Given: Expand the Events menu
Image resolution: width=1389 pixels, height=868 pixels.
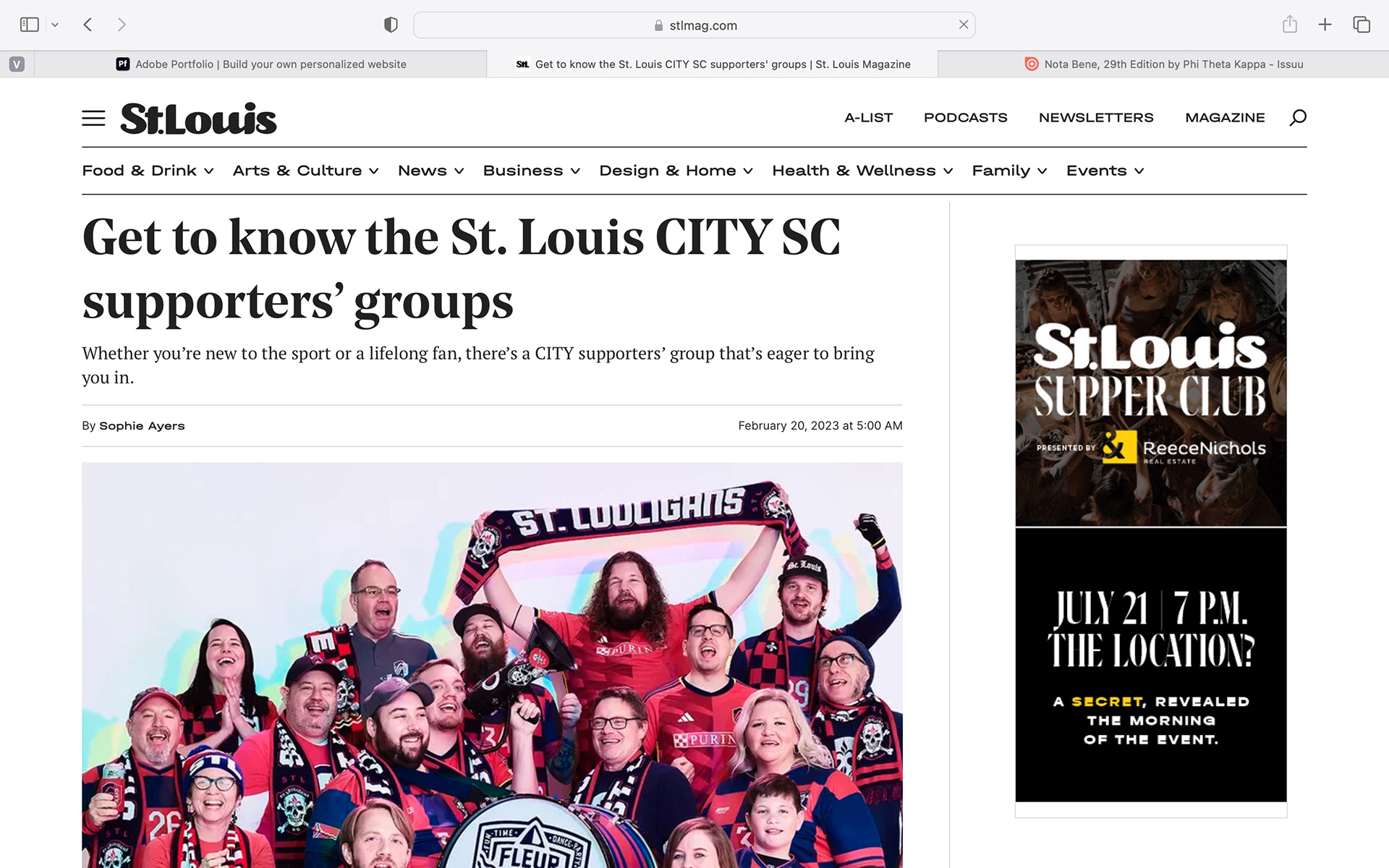Looking at the screenshot, I should [1105, 171].
